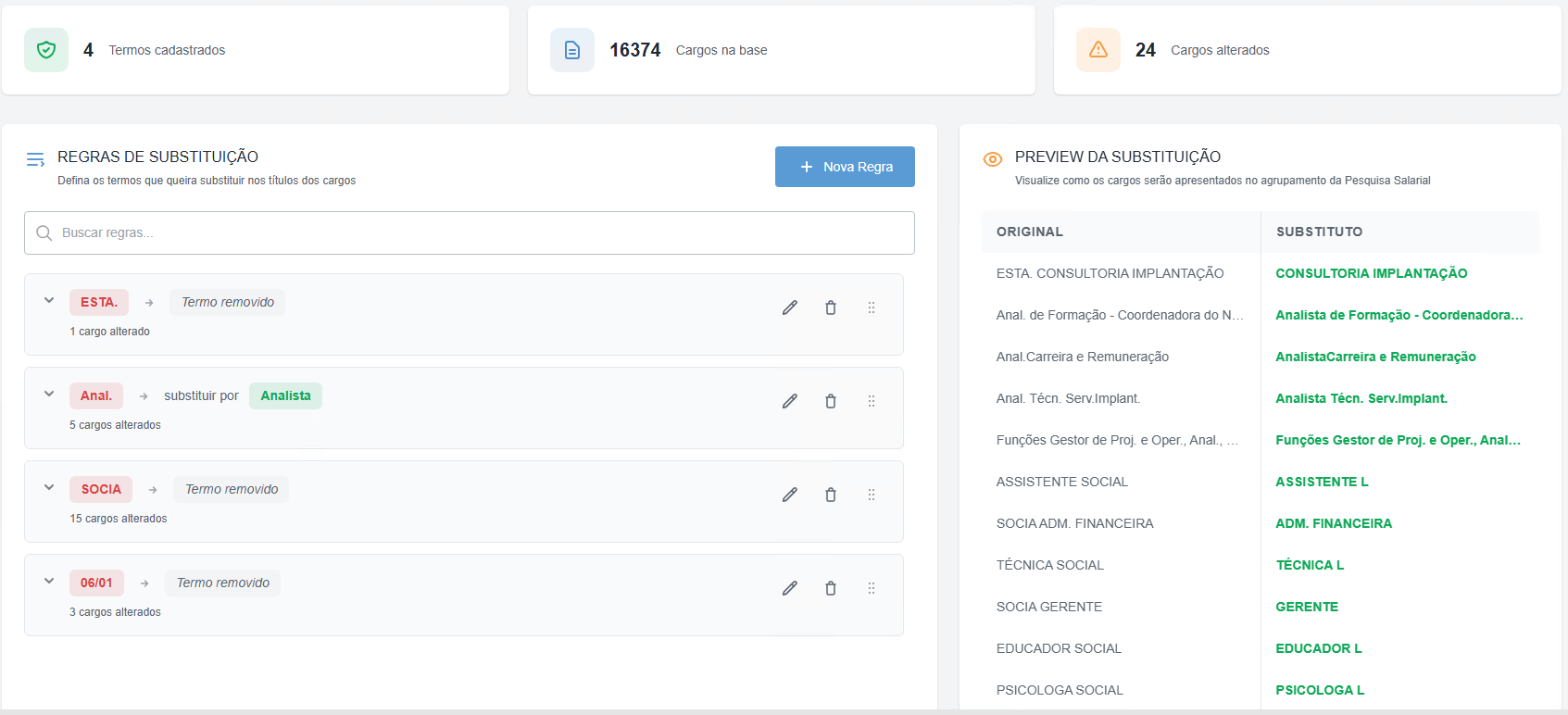Edit the Anal. rule with the pencil icon
The image size is (1568, 715).
tap(790, 401)
